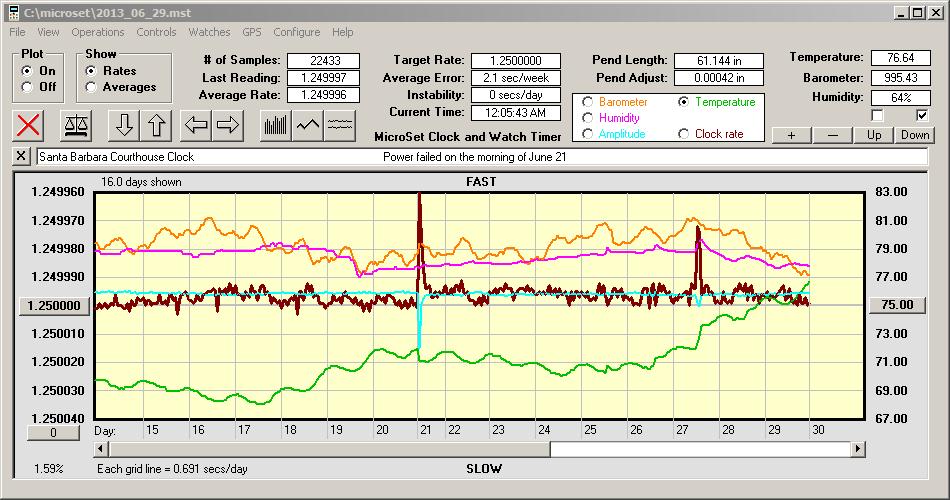
Task: Click the small X beside the title field
Action: 21,156
